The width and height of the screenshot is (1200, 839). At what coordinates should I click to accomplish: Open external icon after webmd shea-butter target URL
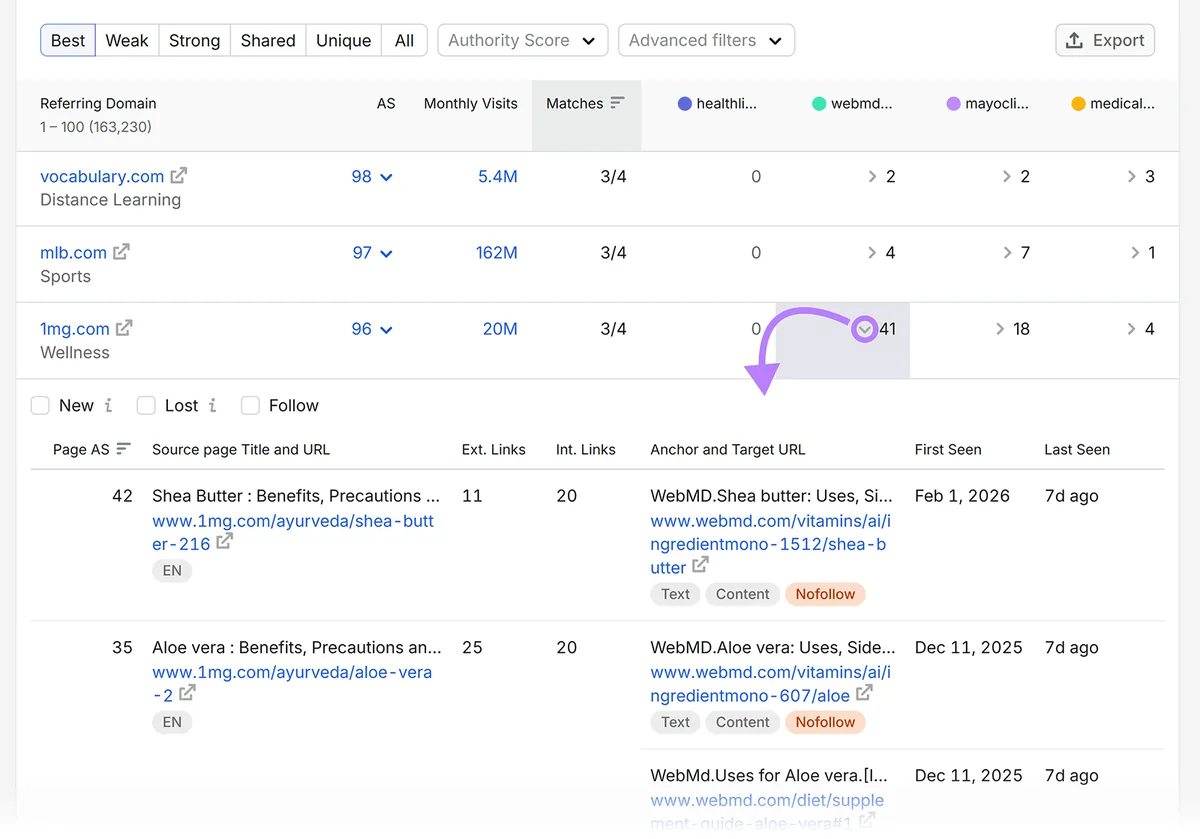pos(701,565)
